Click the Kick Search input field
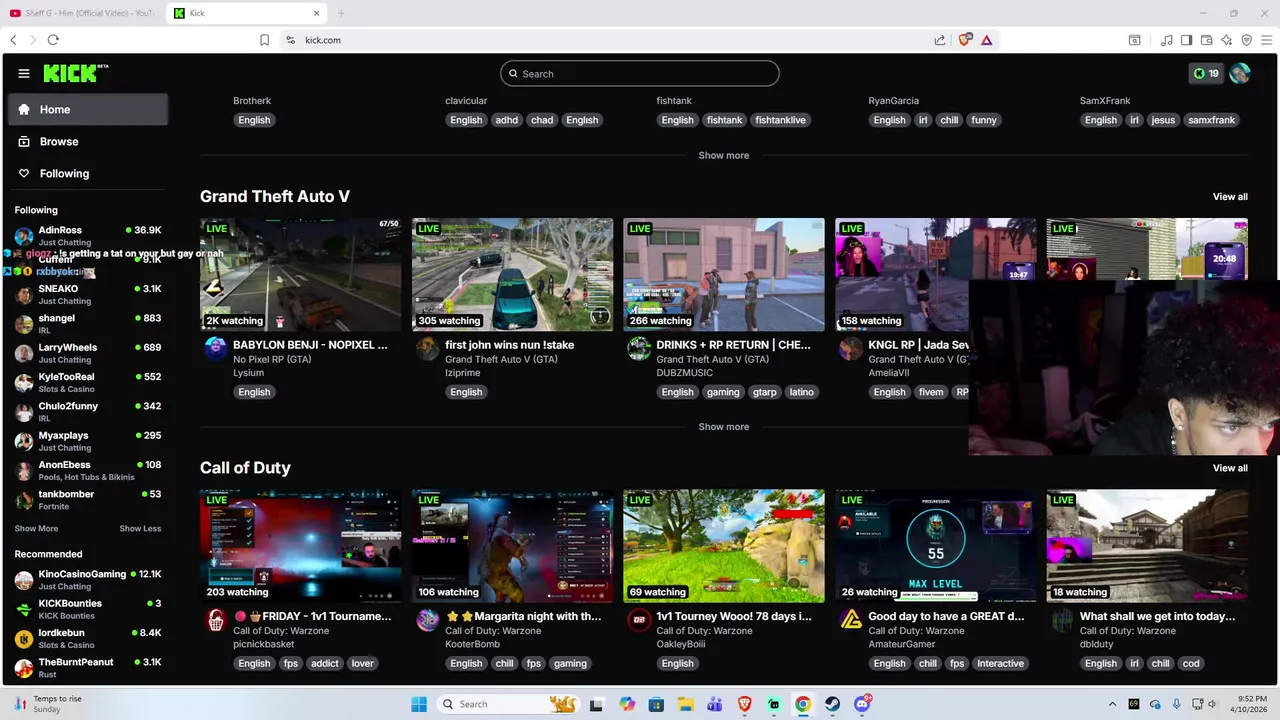Screen dimensions: 1280x720 (x=640, y=73)
